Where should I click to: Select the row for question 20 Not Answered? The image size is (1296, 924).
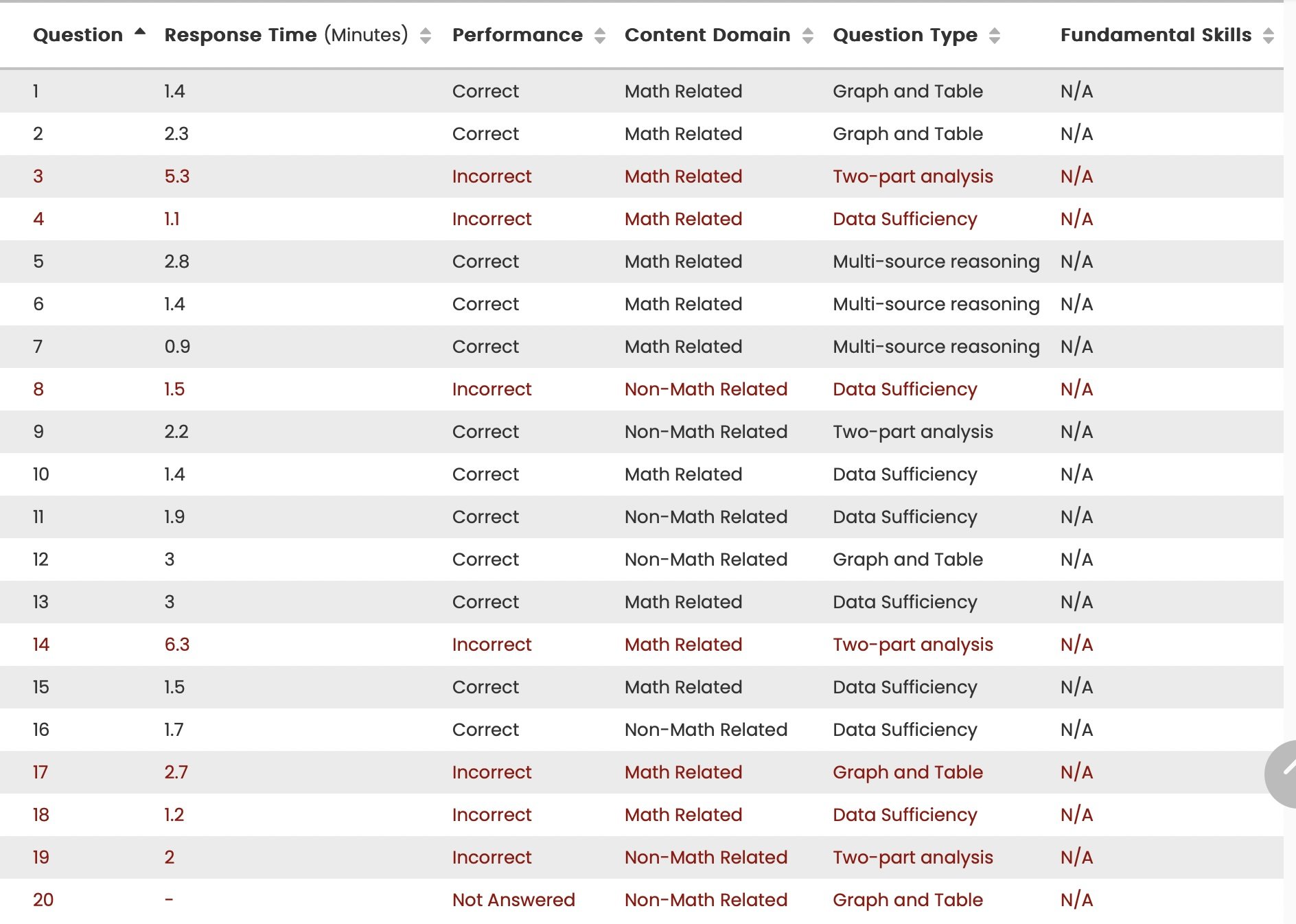pos(513,900)
